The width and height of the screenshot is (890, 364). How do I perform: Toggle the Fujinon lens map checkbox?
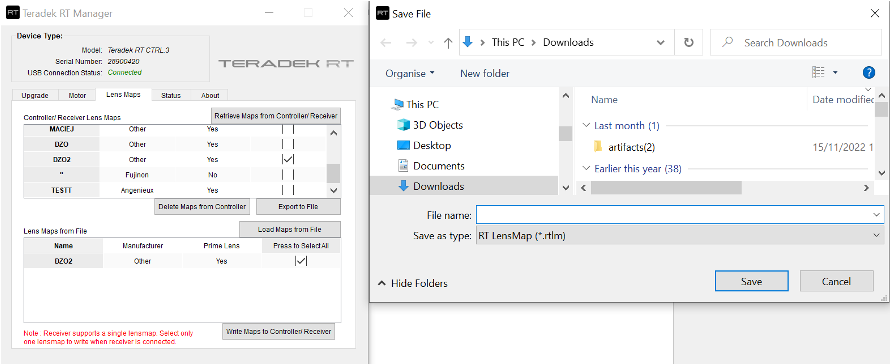click(288, 174)
